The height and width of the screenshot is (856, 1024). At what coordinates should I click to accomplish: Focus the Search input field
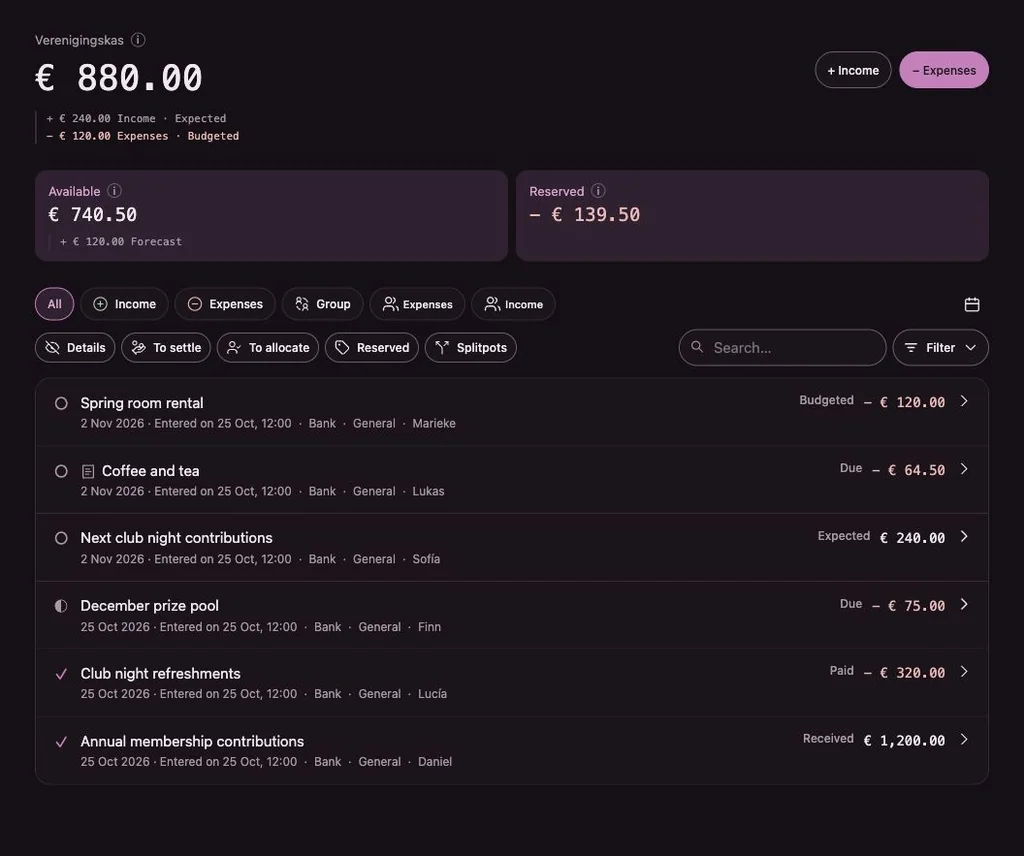pos(782,347)
